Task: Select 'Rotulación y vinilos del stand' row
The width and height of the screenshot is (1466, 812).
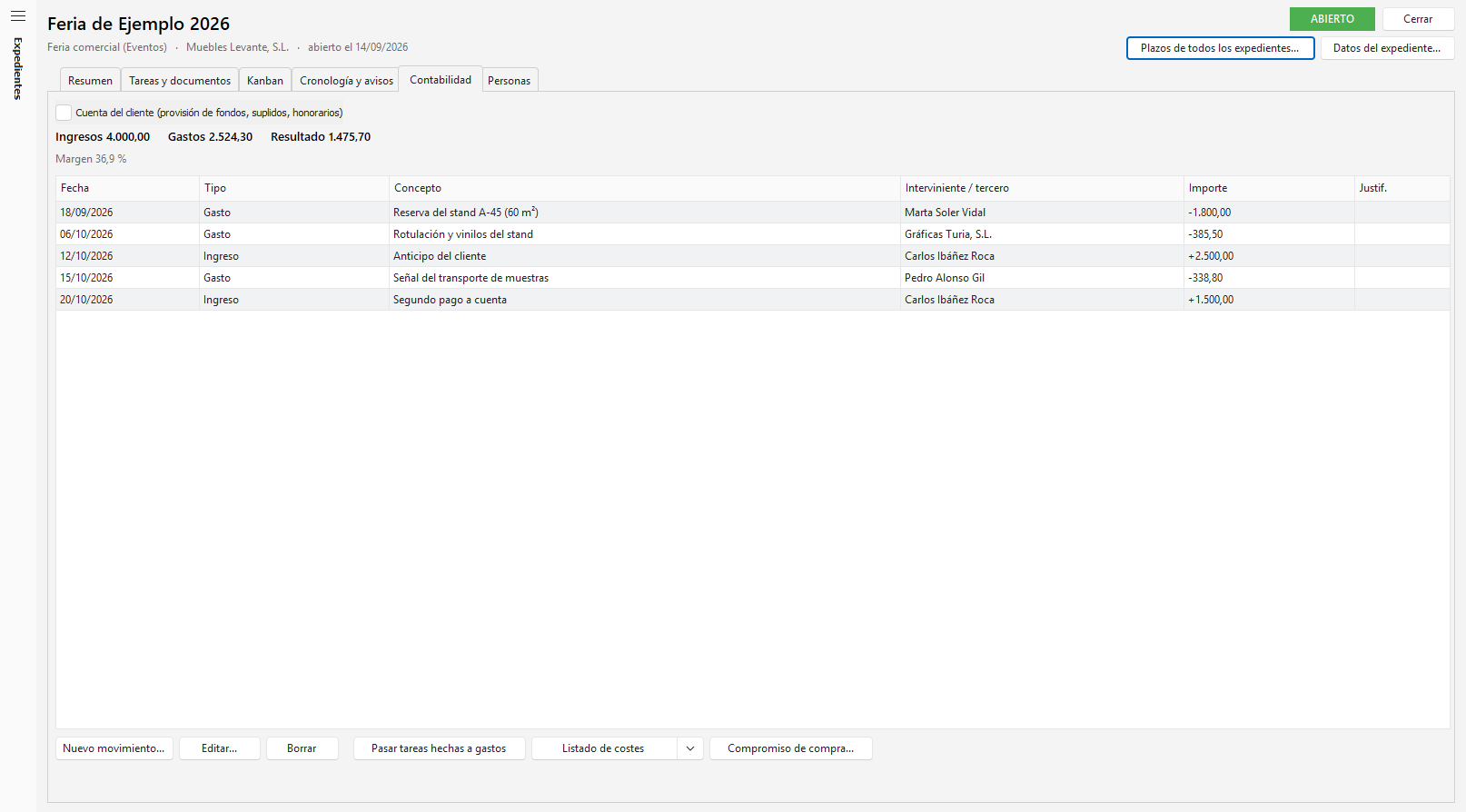Action: click(753, 234)
